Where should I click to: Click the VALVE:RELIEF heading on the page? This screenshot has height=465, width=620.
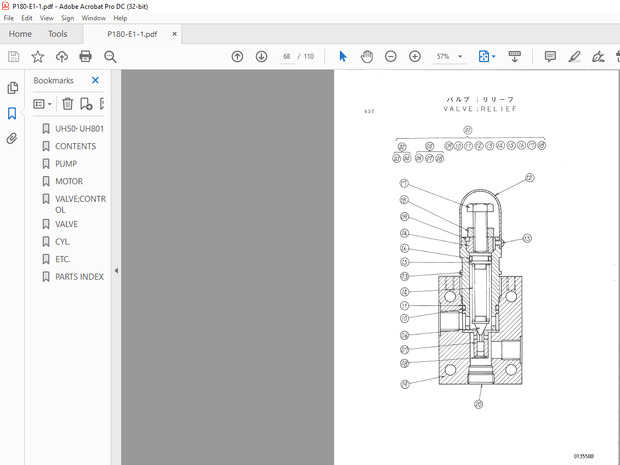(x=480, y=109)
